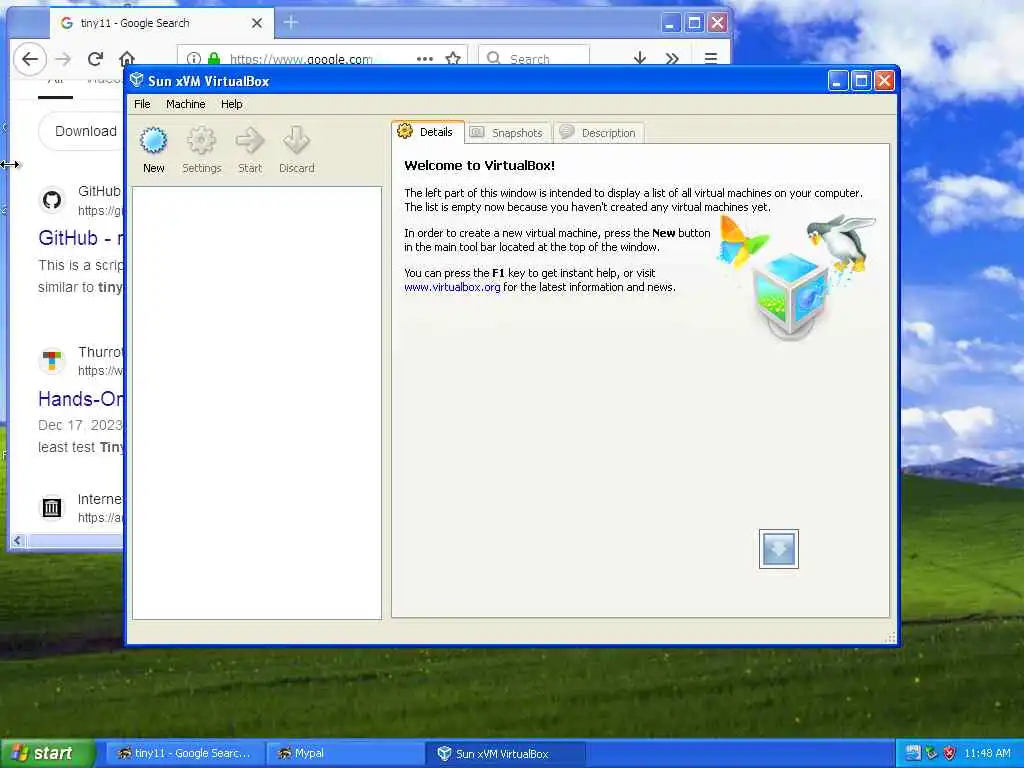Click the first system tray icon
The image size is (1024, 768).
(913, 753)
